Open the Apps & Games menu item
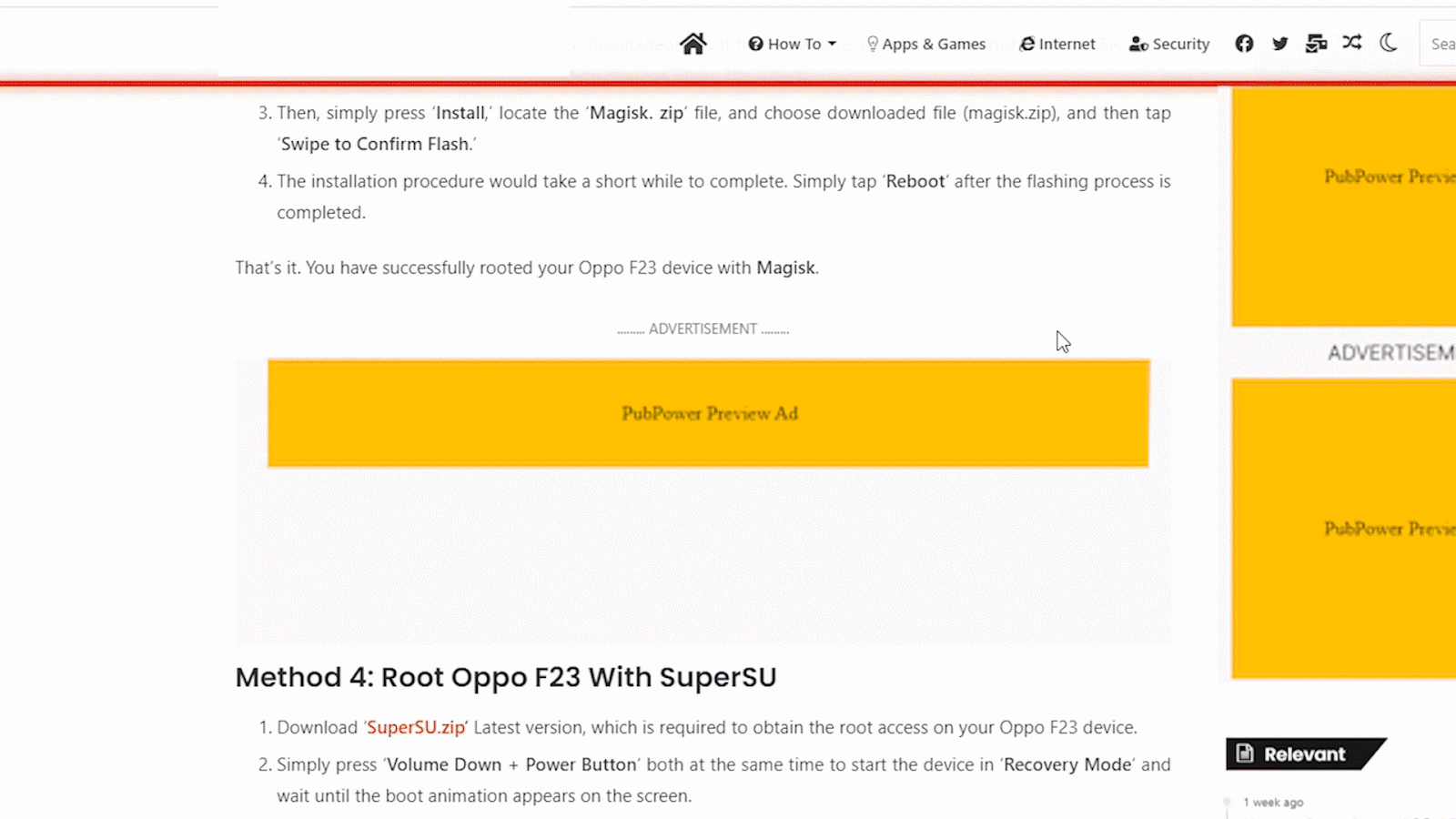The width and height of the screenshot is (1456, 819). point(925,44)
